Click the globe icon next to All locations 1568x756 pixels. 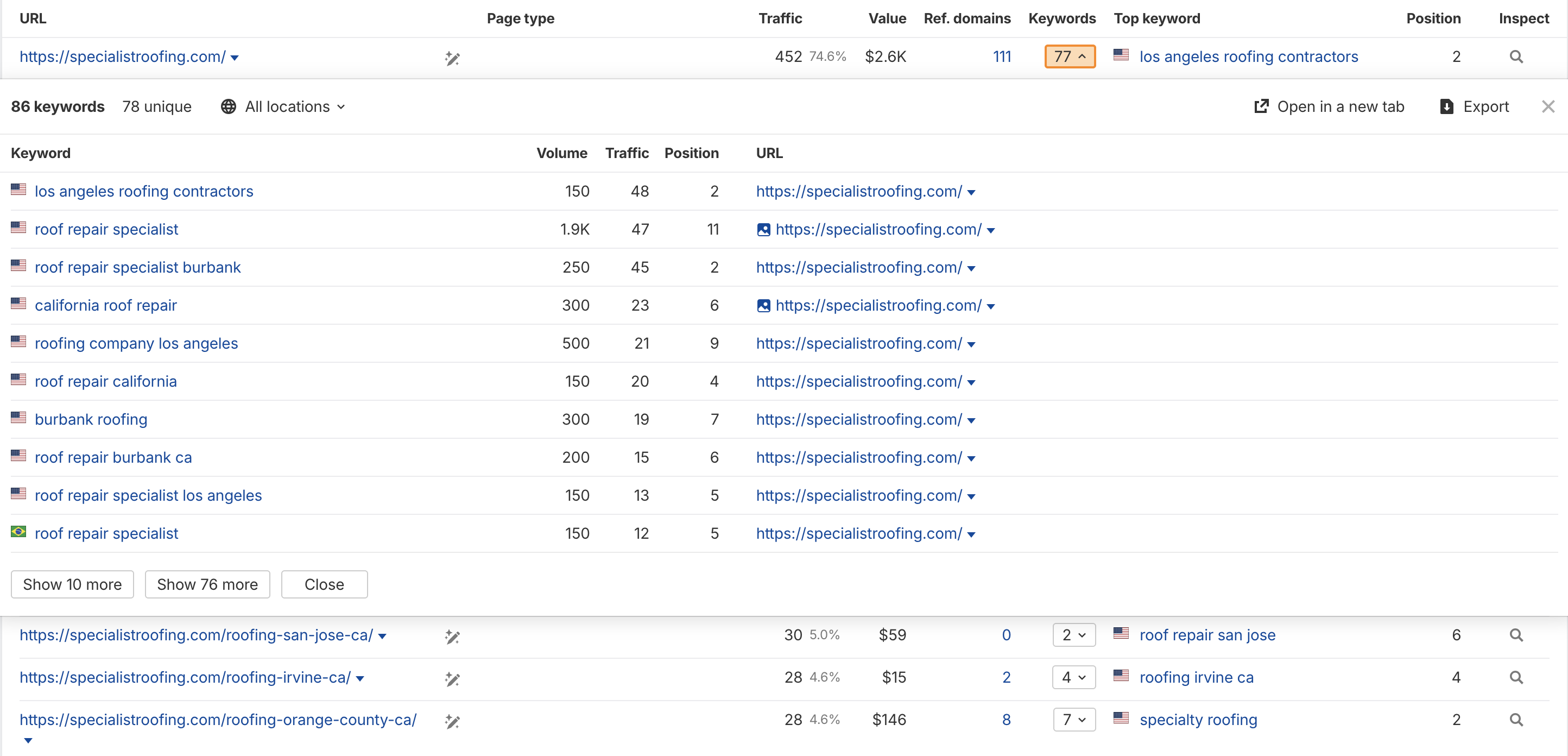(x=228, y=106)
